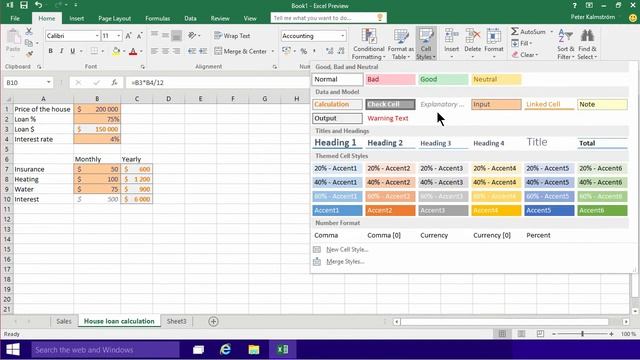Screen dimensions: 640x360
Task: Apply the Heading 1 cell style
Action: pyautogui.click(x=337, y=143)
